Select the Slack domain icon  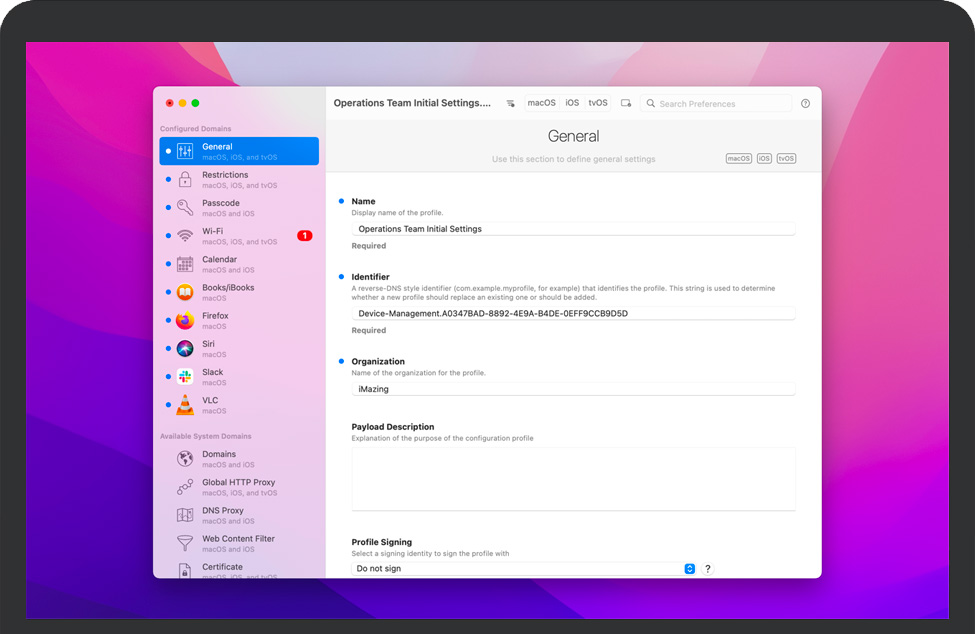(x=185, y=377)
